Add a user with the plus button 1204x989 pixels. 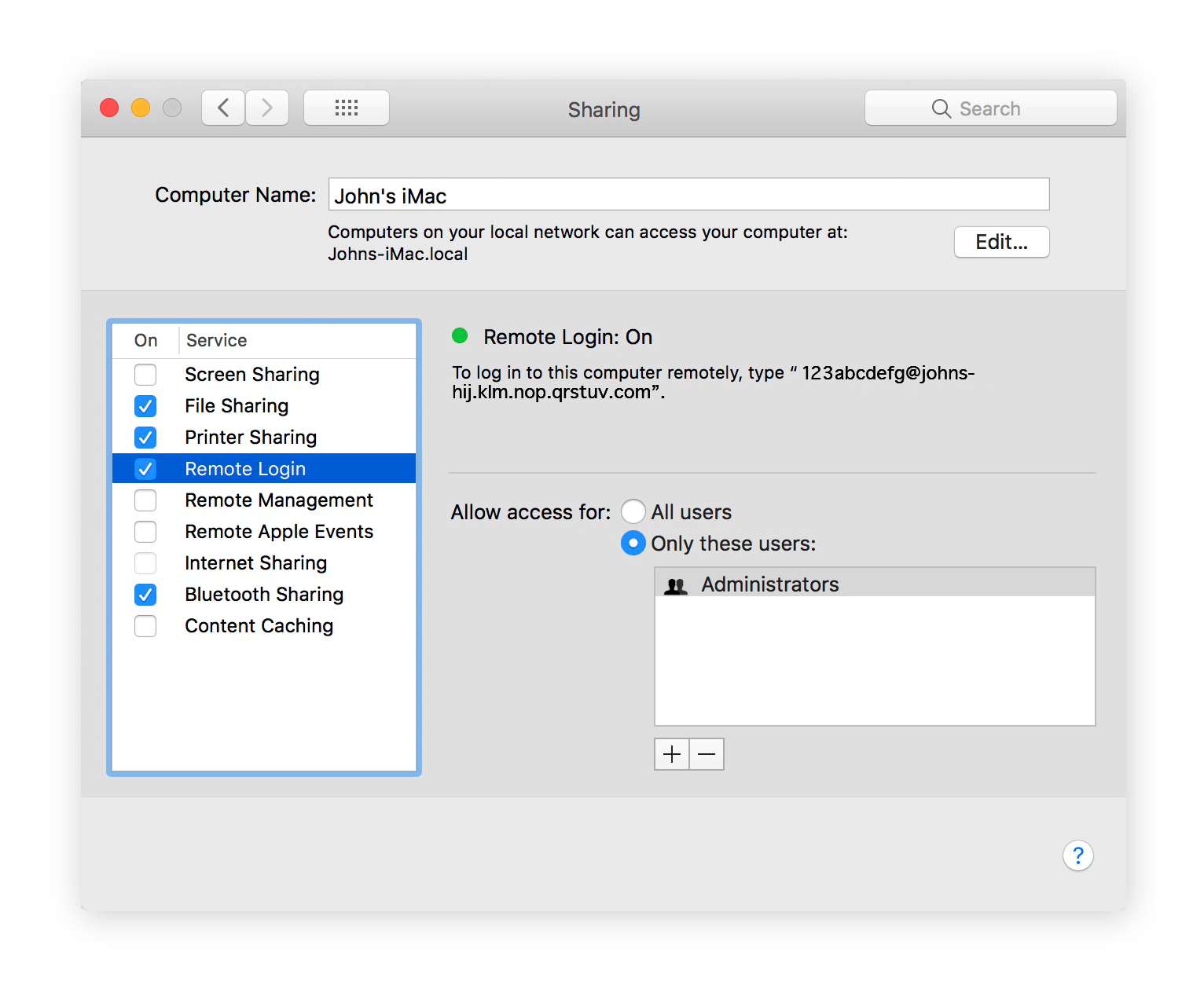click(672, 754)
